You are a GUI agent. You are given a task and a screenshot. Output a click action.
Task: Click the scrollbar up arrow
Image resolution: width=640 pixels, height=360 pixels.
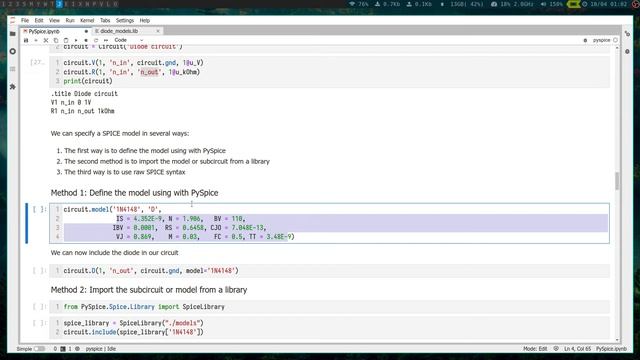point(617,48)
